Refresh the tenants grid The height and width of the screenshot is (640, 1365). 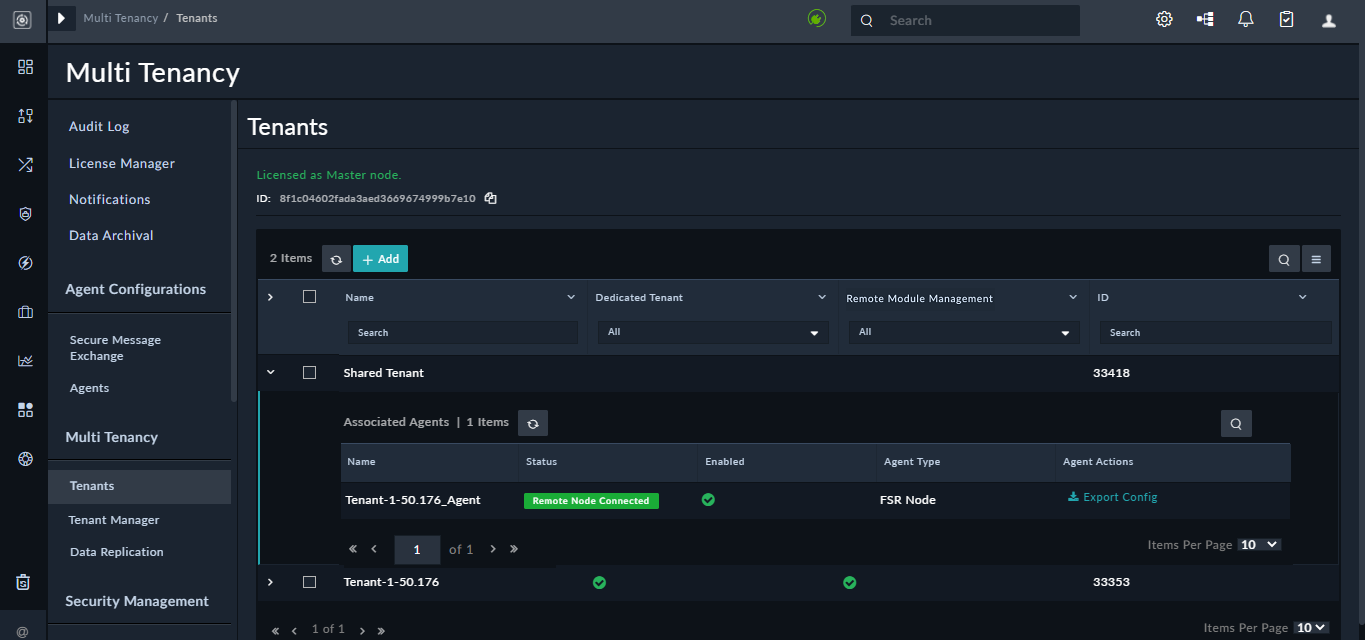click(336, 259)
